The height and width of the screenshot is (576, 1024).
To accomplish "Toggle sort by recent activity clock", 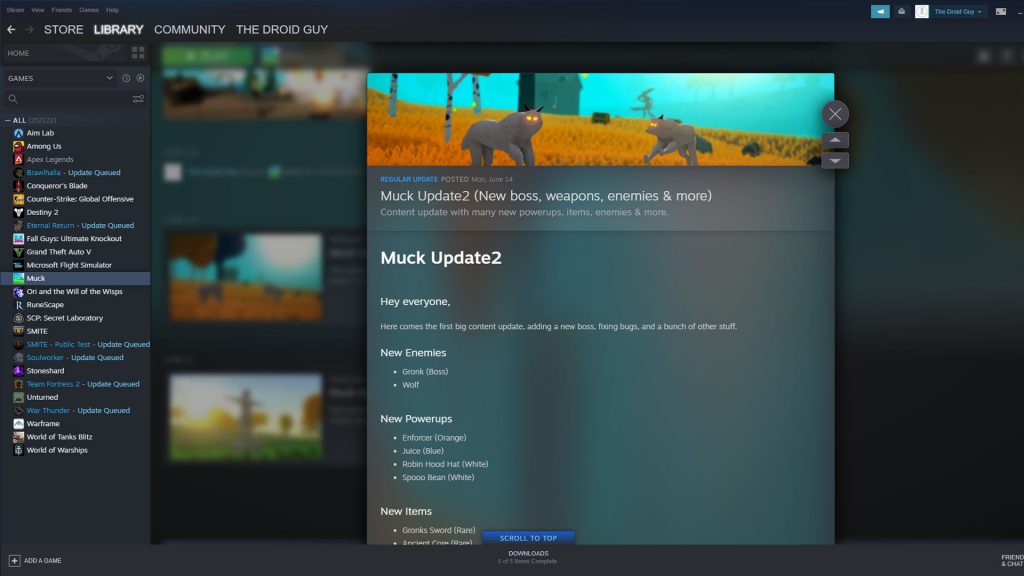I will pyautogui.click(x=126, y=78).
